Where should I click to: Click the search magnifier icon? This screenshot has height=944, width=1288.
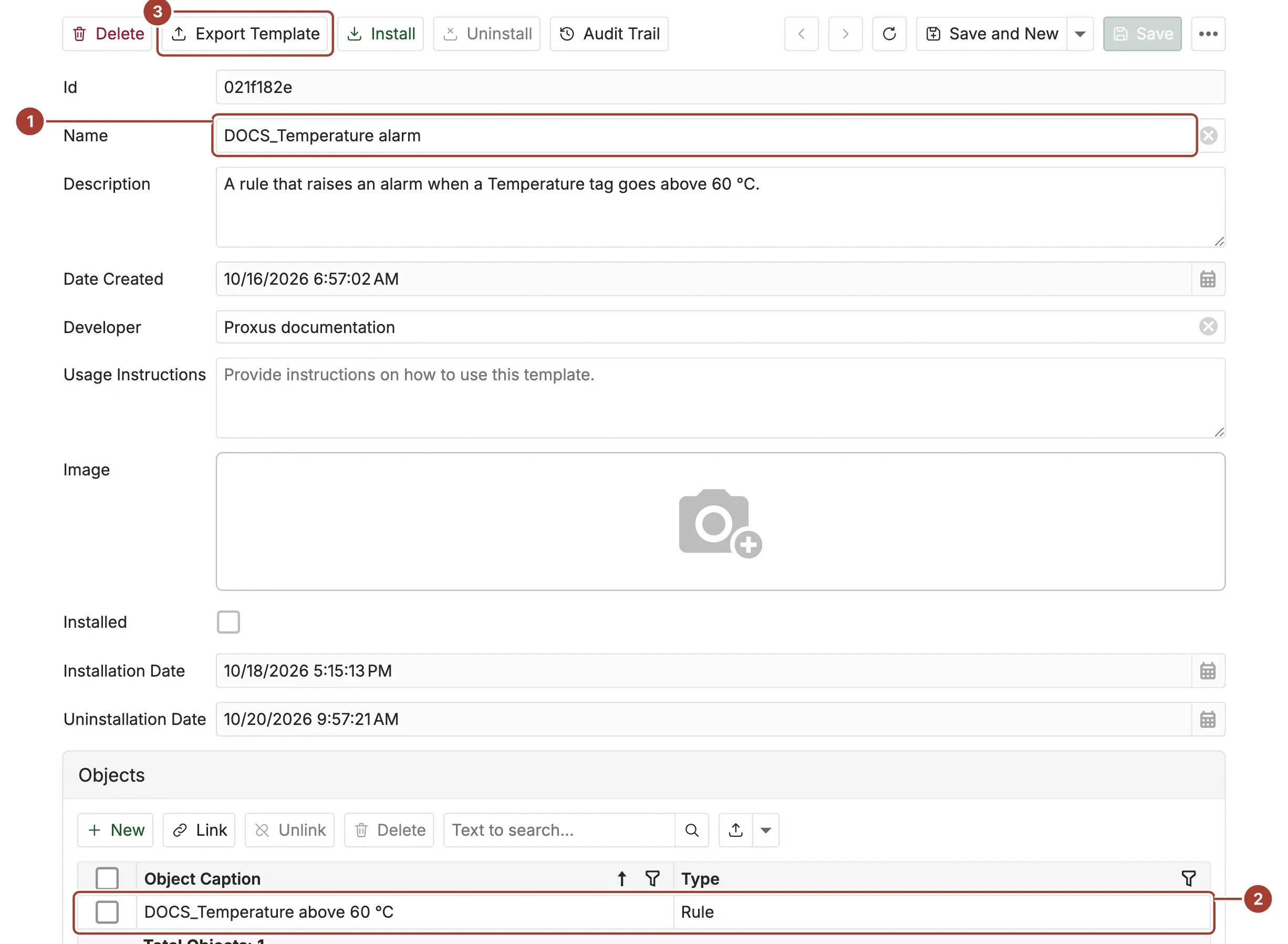[692, 829]
